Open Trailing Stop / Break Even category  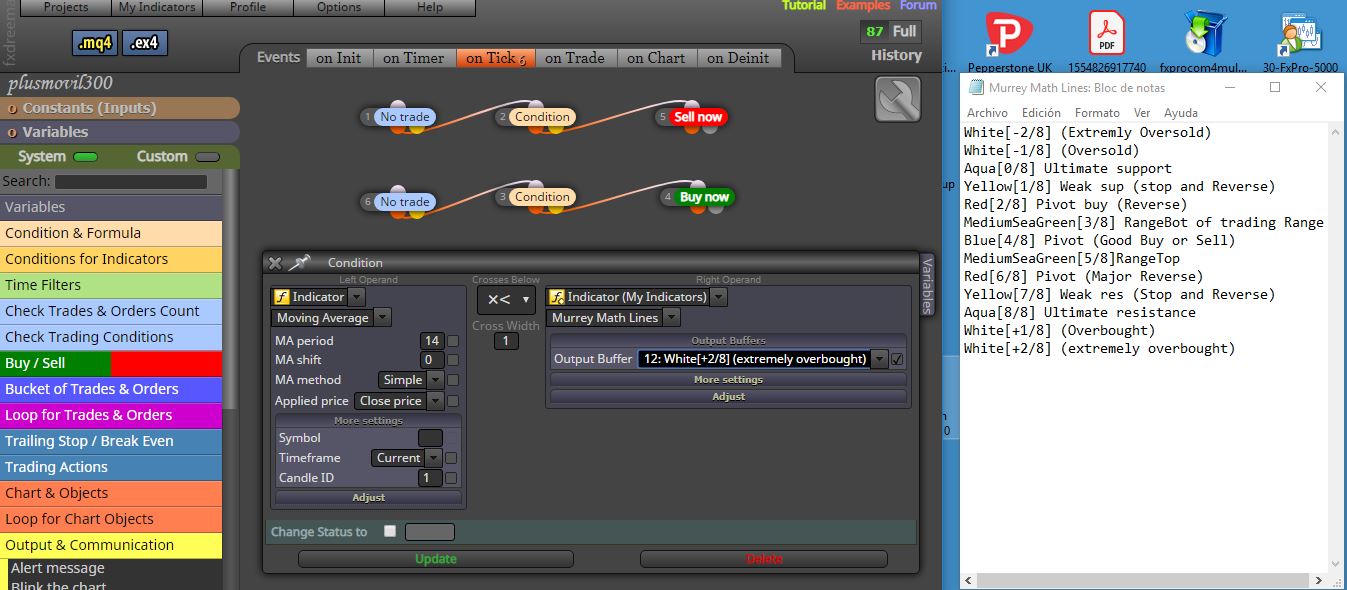pos(111,441)
